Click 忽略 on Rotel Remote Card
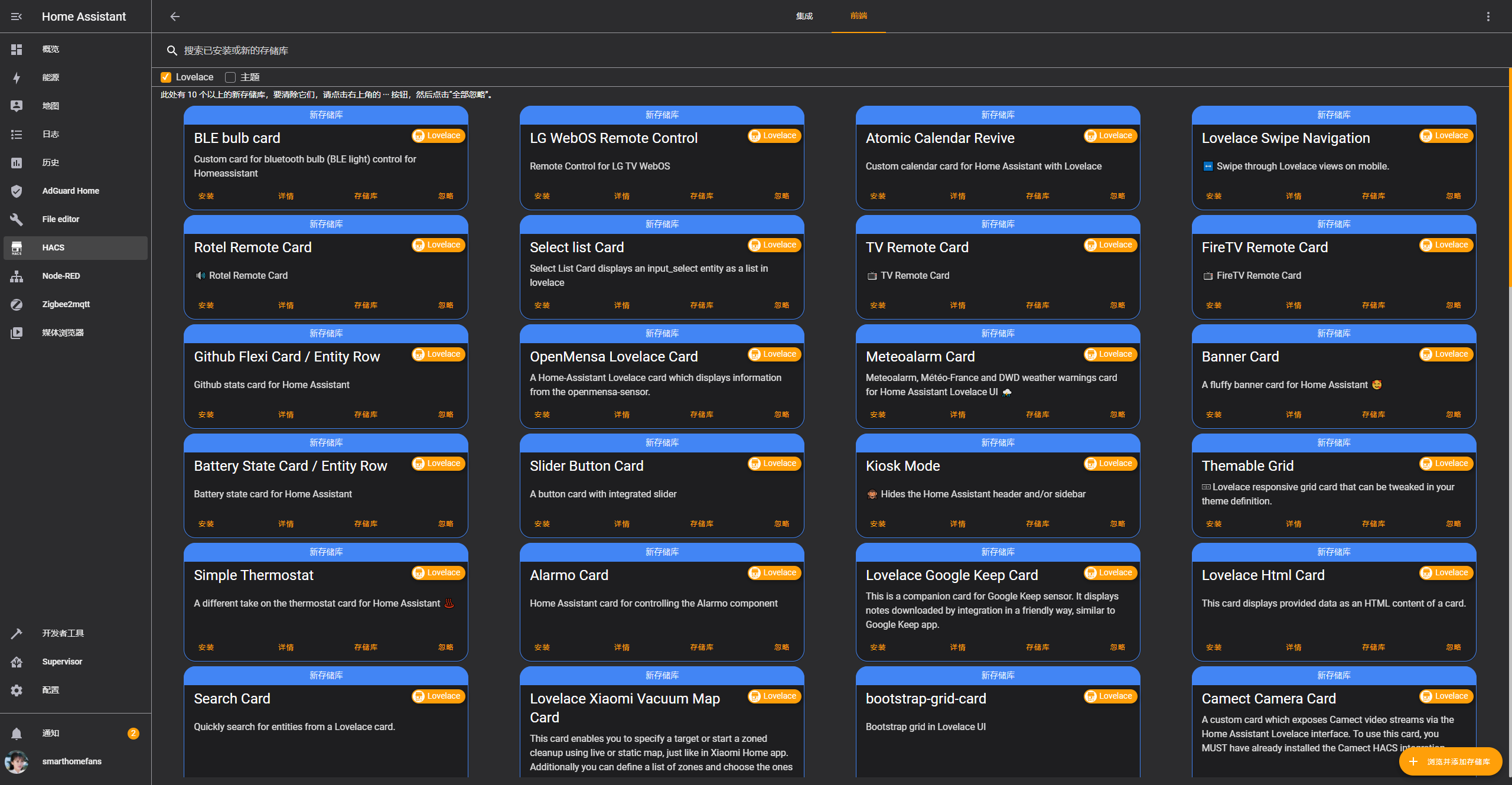1512x785 pixels. [x=446, y=305]
